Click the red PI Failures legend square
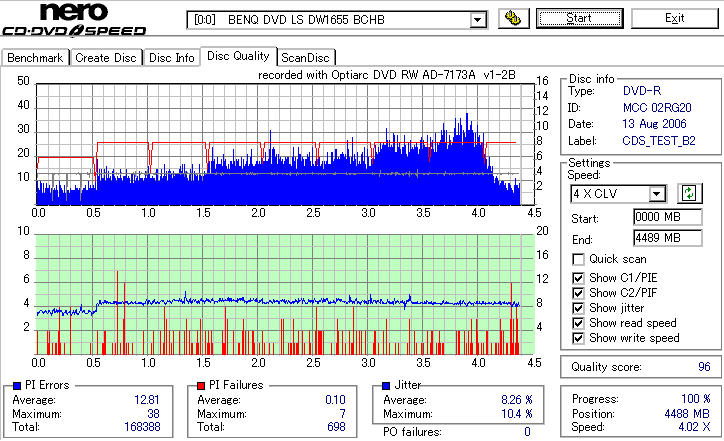The image size is (724, 441). click(x=201, y=386)
